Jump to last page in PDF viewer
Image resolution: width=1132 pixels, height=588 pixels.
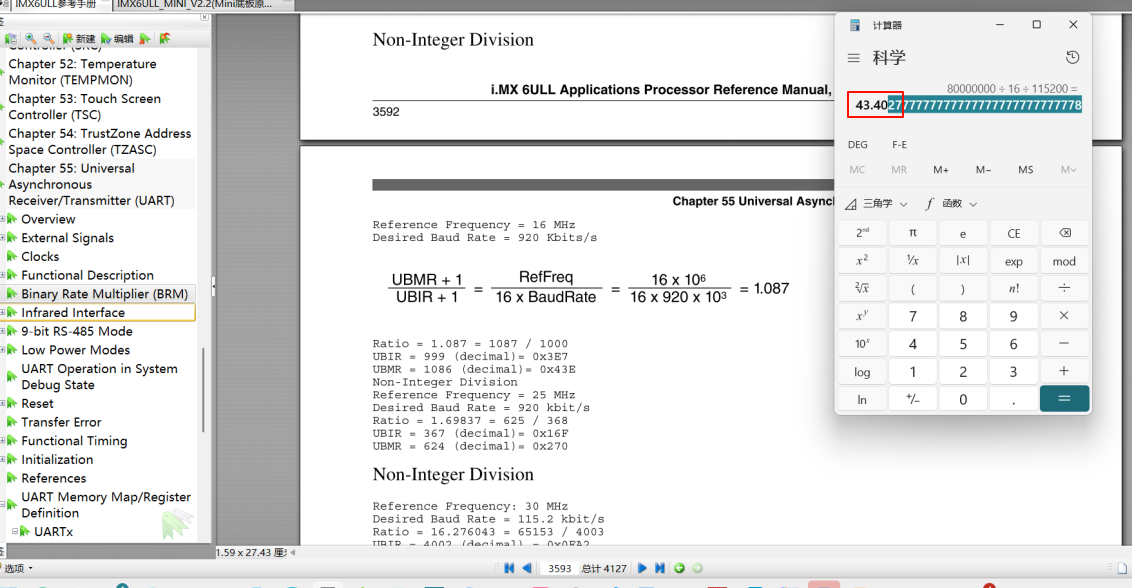coord(659,568)
